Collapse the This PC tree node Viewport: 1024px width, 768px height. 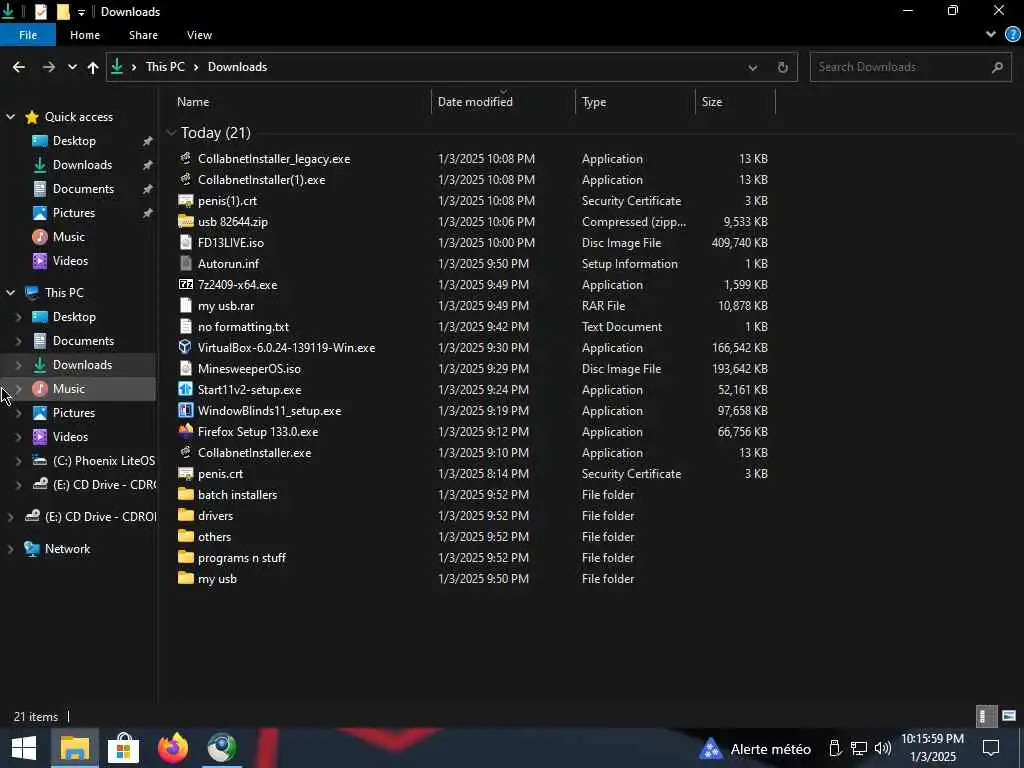[10, 293]
